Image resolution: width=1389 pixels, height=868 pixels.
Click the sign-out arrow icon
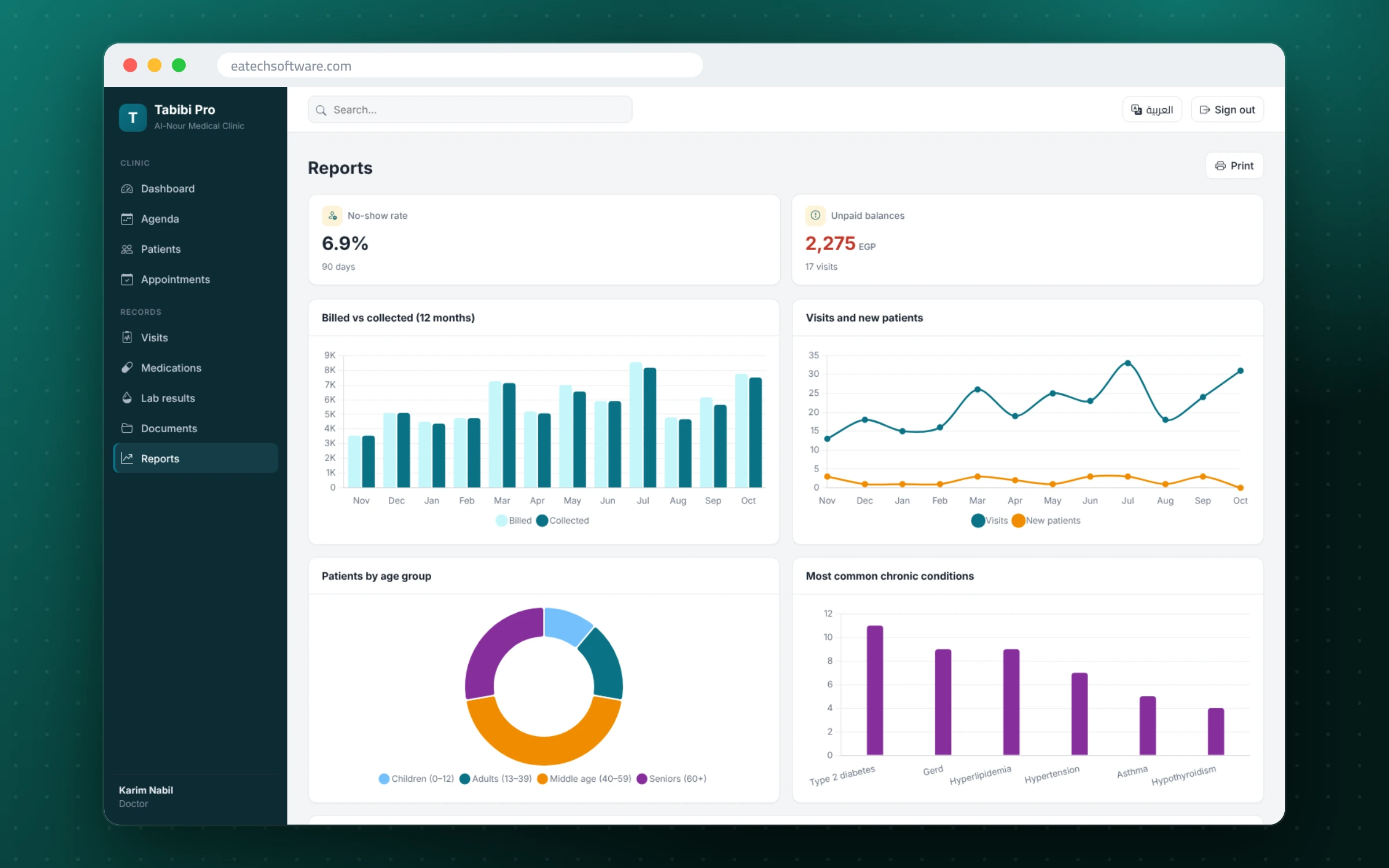pos(1204,110)
